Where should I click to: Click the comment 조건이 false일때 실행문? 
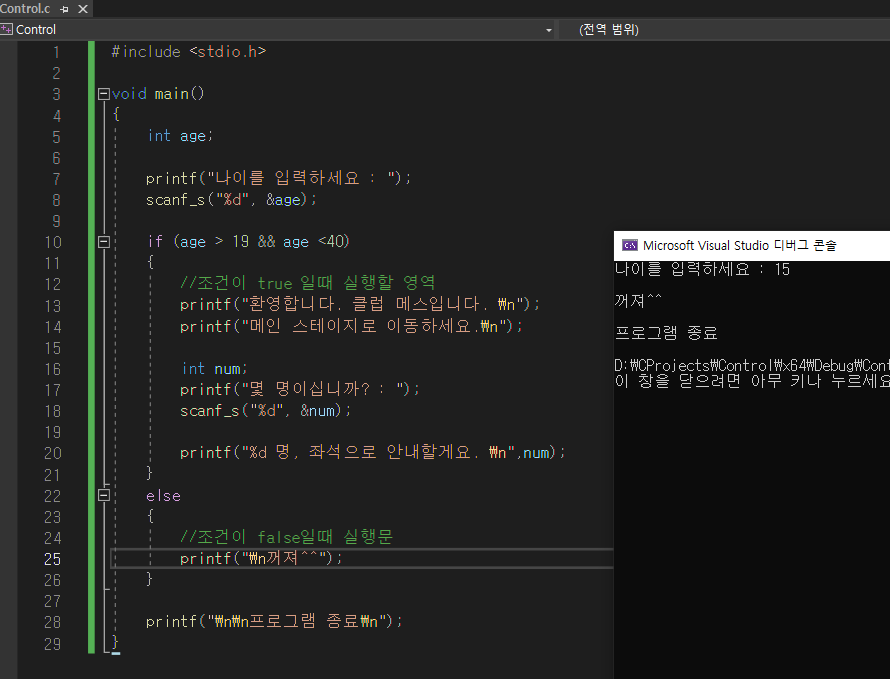[x=286, y=537]
